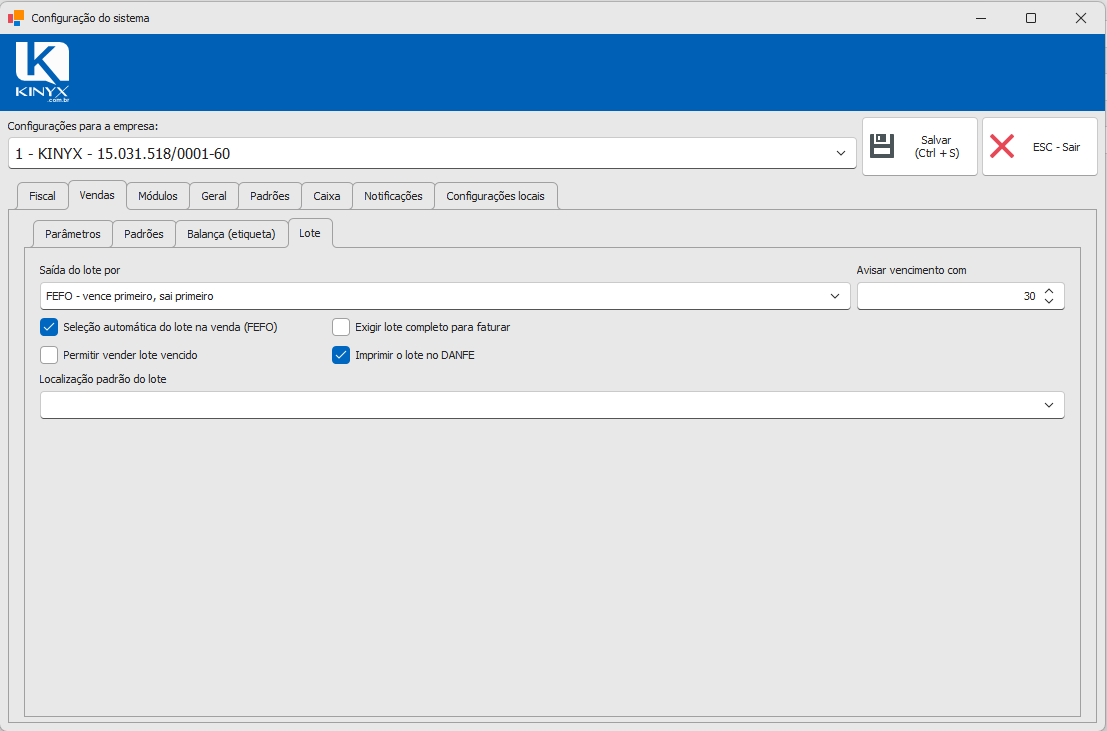Close the 'Configuração do sistema' window
1107x731 pixels.
1081,18
